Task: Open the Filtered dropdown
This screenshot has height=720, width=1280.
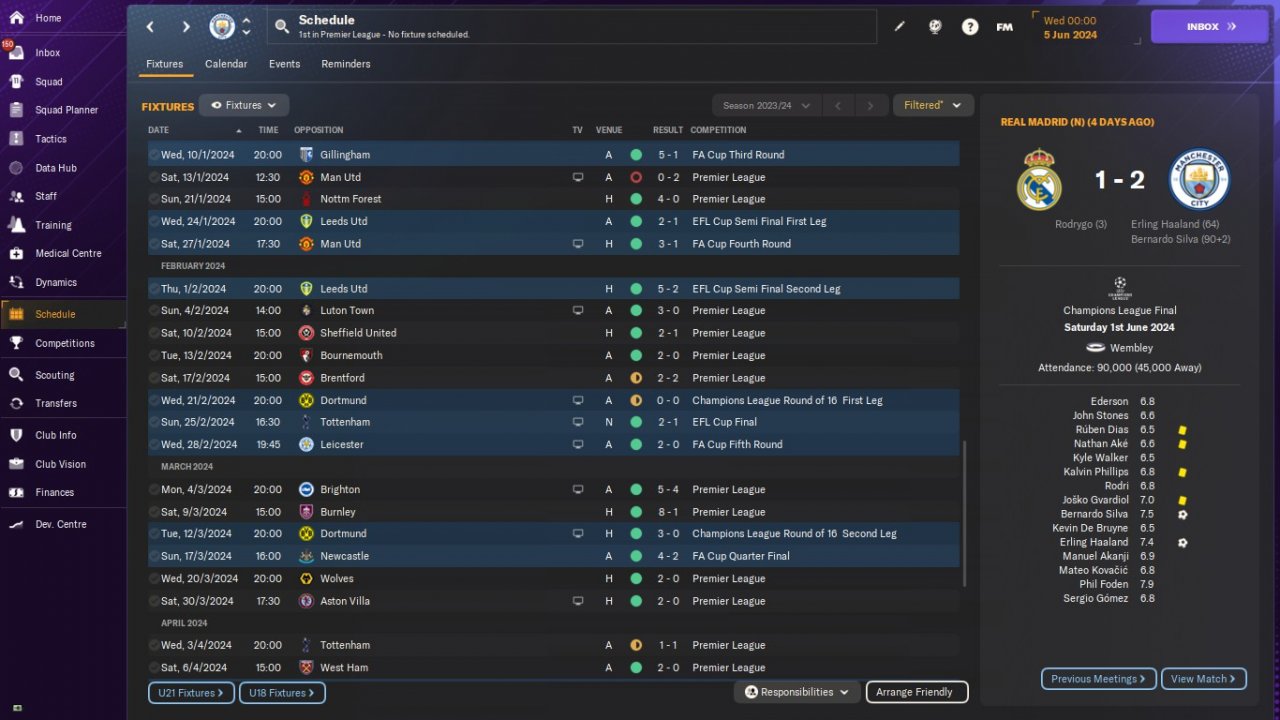Action: 932,105
